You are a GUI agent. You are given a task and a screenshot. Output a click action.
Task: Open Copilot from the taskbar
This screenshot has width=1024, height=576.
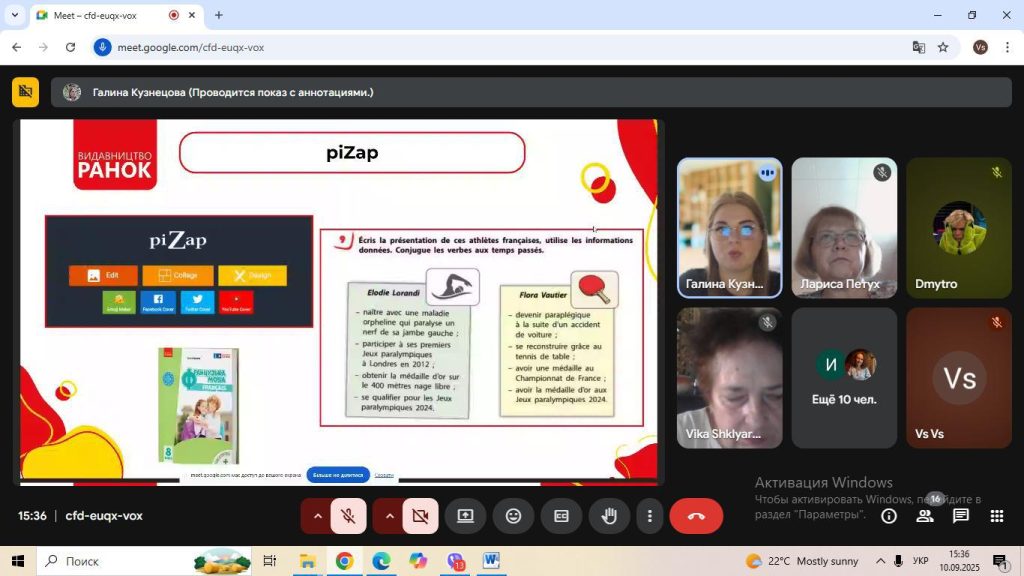click(x=418, y=561)
